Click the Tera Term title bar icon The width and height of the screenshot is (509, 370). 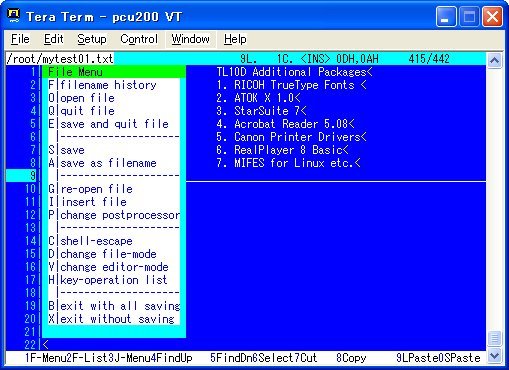pyautogui.click(x=14, y=16)
